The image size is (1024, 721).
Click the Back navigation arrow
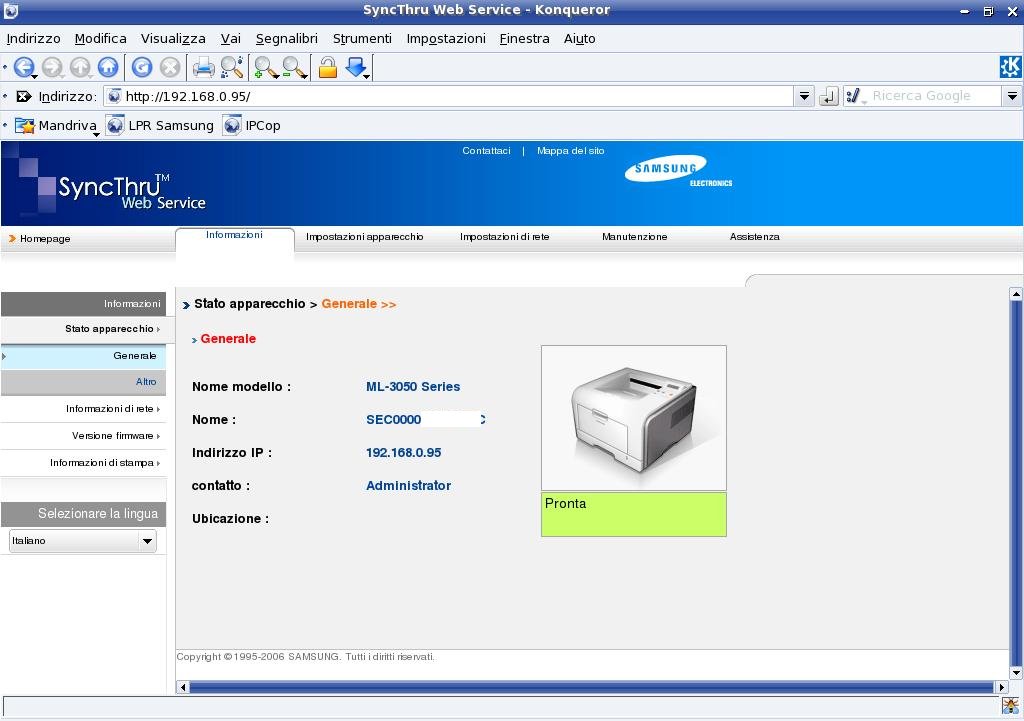22,68
